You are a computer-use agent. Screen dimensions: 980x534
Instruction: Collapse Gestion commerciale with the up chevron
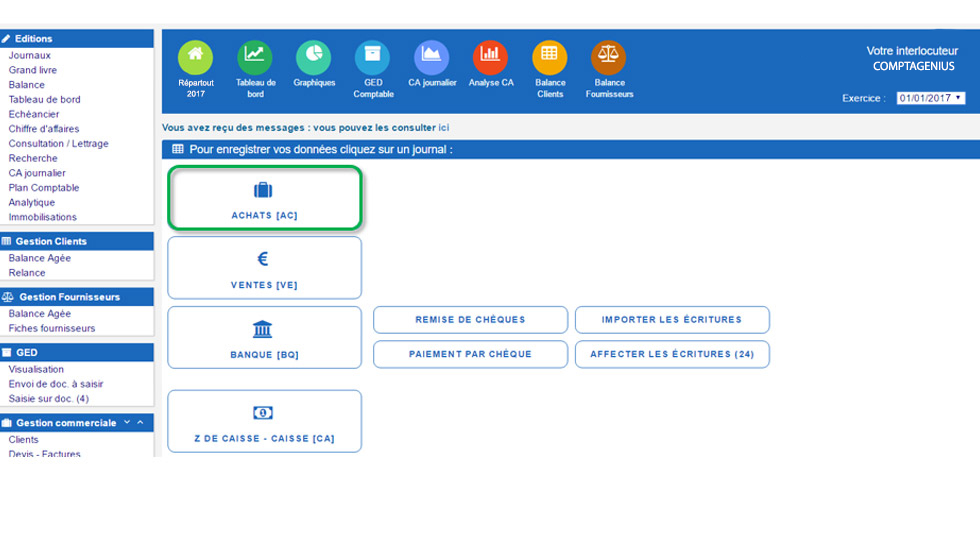point(141,423)
